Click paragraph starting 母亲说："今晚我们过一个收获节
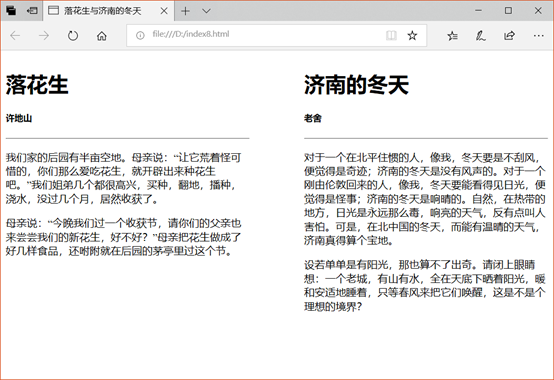Image resolution: width=554 pixels, height=380 pixels. point(124,237)
